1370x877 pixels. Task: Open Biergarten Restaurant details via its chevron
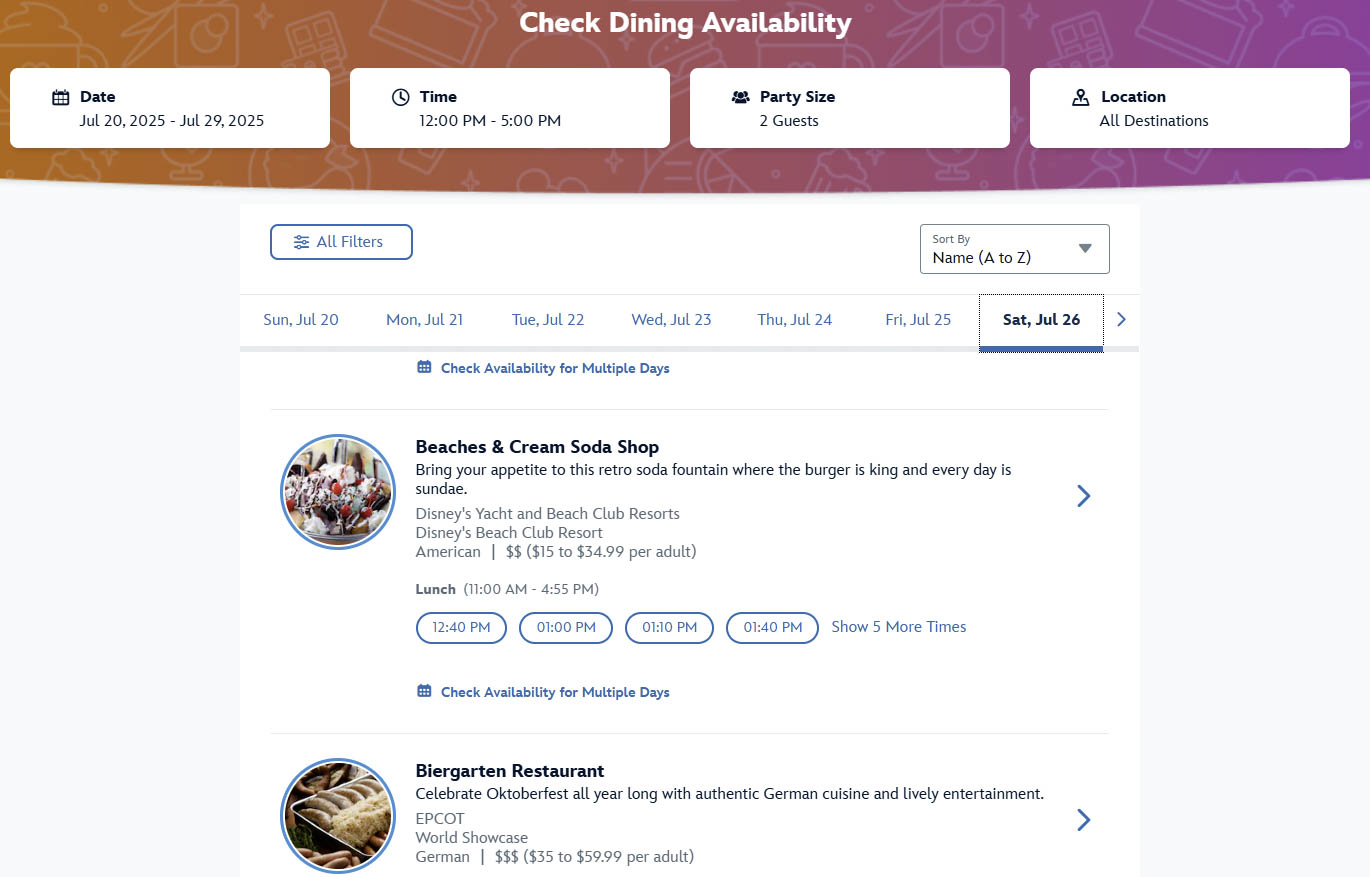coord(1083,820)
